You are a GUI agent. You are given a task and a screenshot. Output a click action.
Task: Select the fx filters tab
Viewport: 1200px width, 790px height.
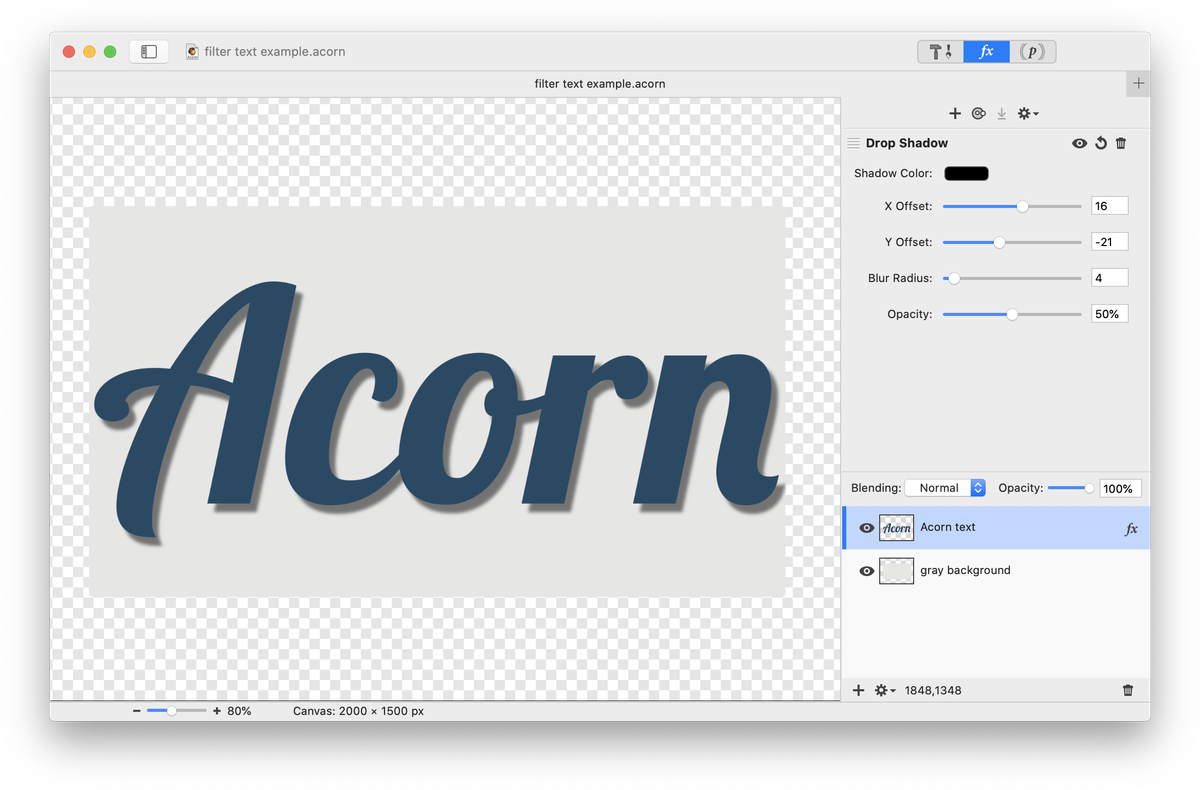[x=986, y=52]
